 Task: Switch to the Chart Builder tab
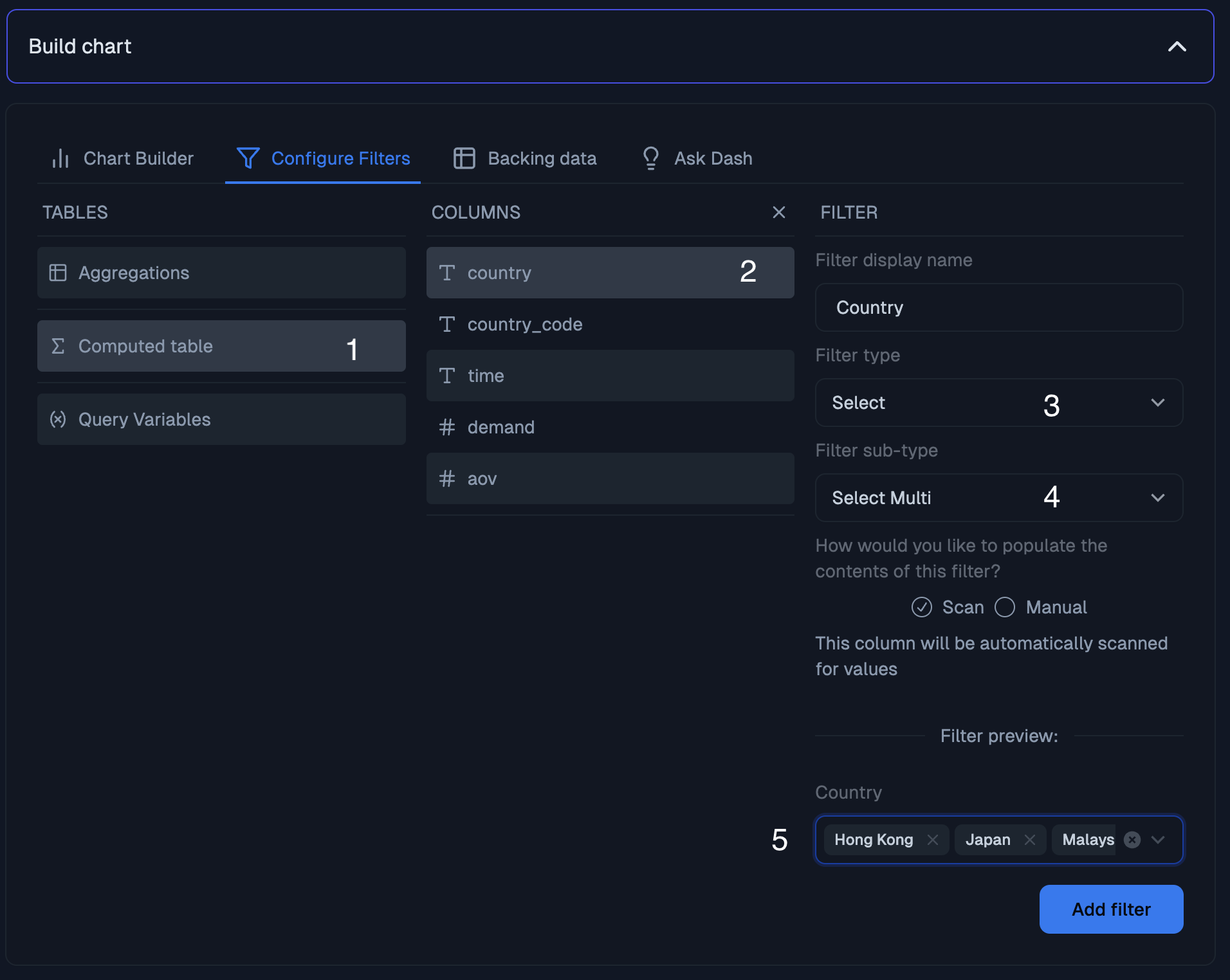[138, 158]
